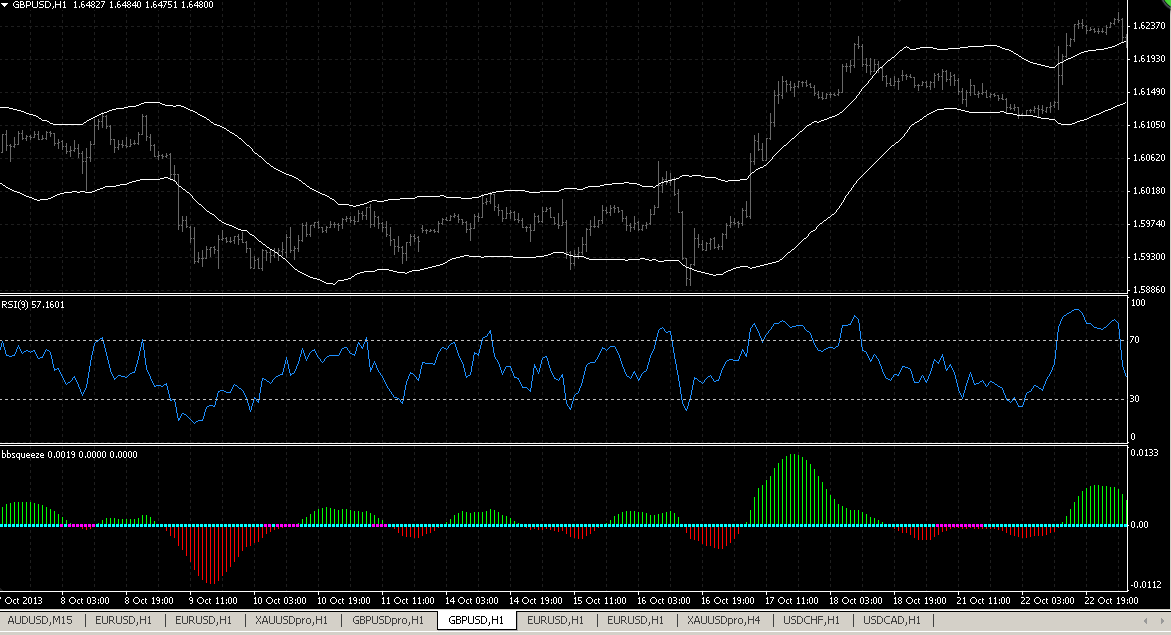Click the 18 Oct 19:00 time label

point(920,601)
